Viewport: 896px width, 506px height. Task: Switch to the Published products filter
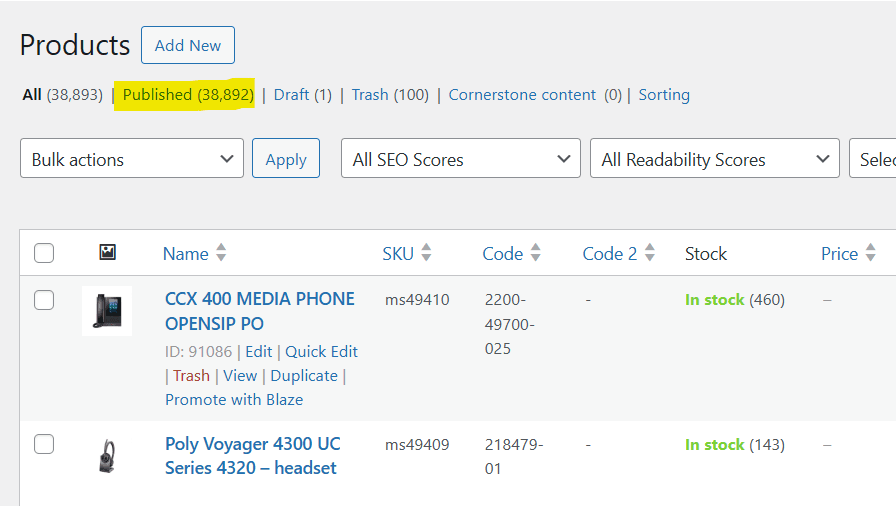pyautogui.click(x=188, y=95)
